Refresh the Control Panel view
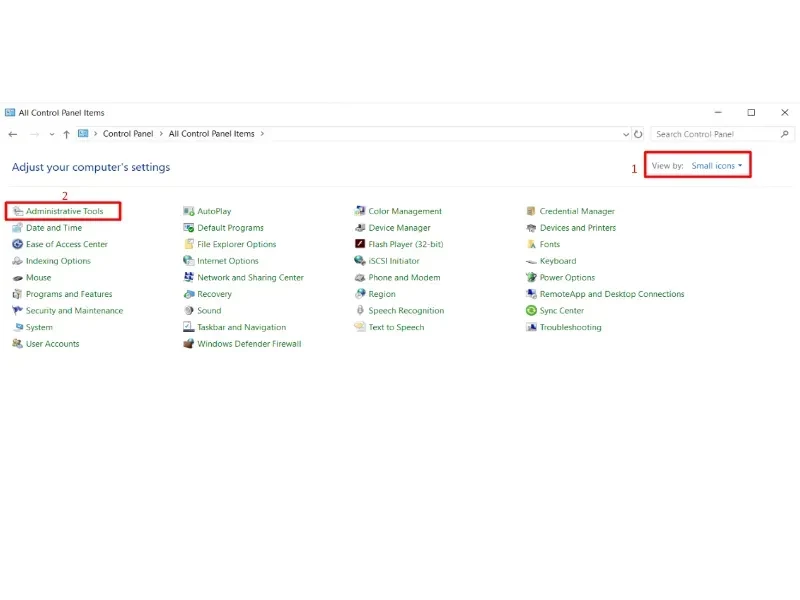Screen dimensions: 800x600 pyautogui.click(x=638, y=134)
